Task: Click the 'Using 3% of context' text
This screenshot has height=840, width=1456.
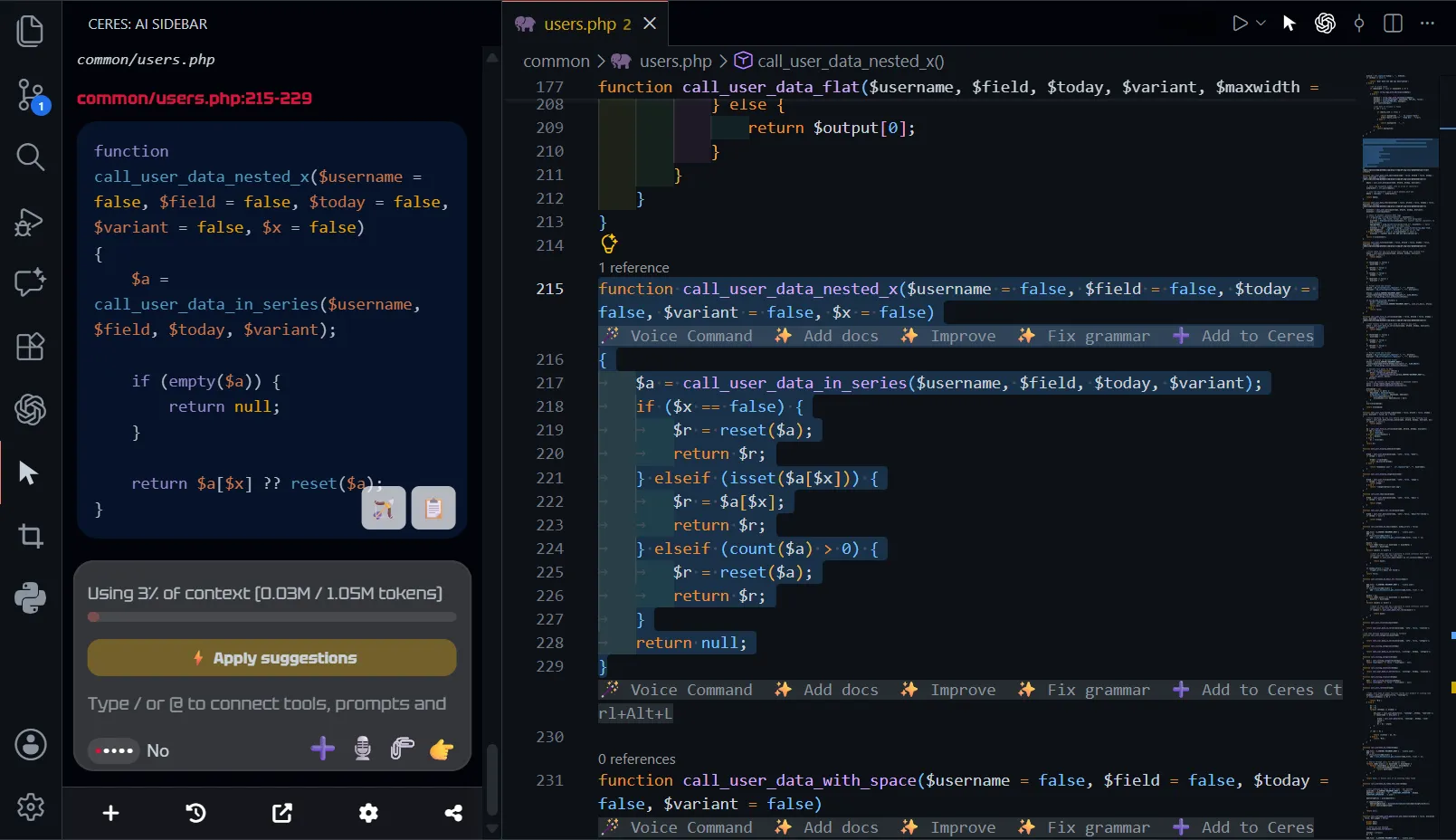Action: (x=265, y=594)
